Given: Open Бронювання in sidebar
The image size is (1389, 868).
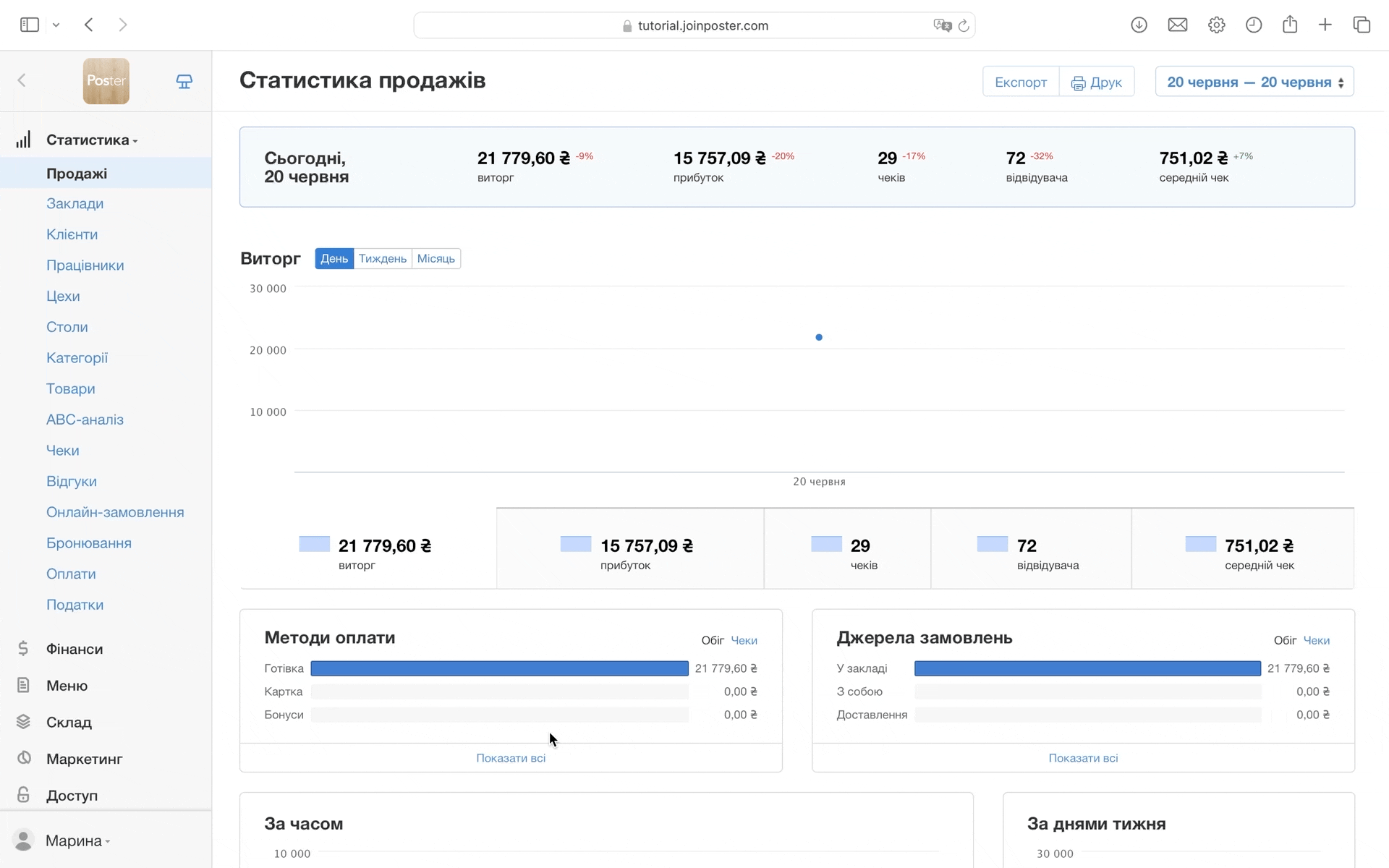Looking at the screenshot, I should pos(89,543).
